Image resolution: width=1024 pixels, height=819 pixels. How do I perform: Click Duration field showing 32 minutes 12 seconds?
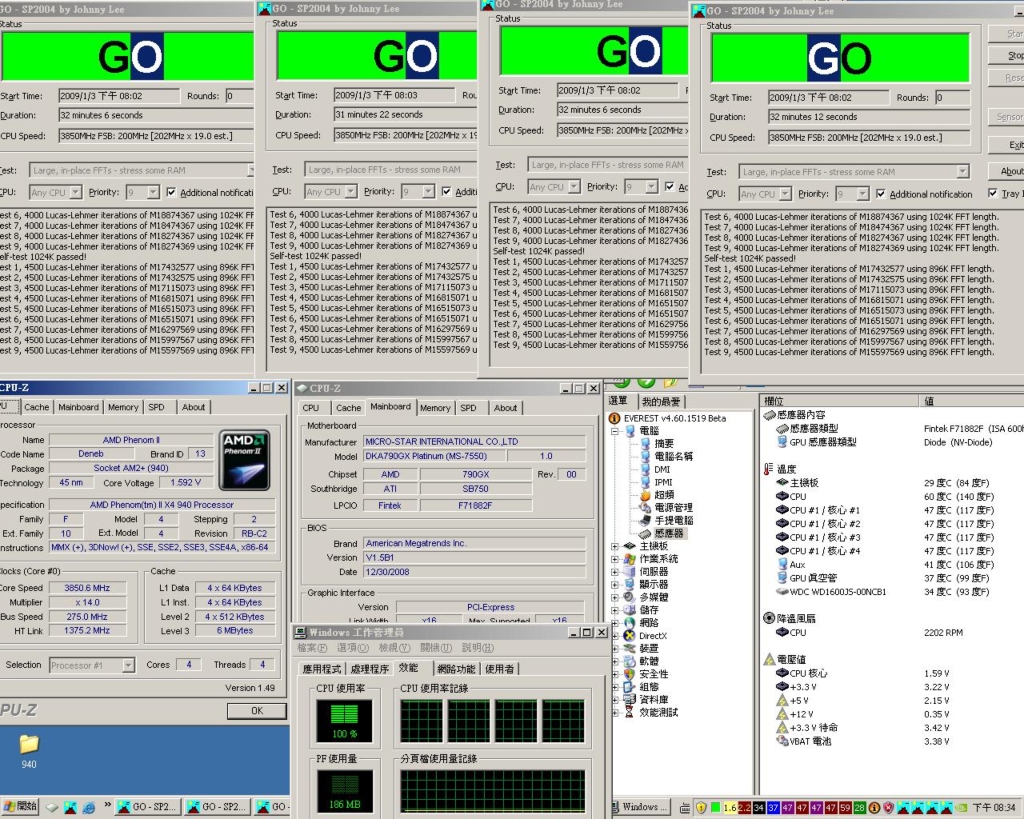(x=869, y=117)
